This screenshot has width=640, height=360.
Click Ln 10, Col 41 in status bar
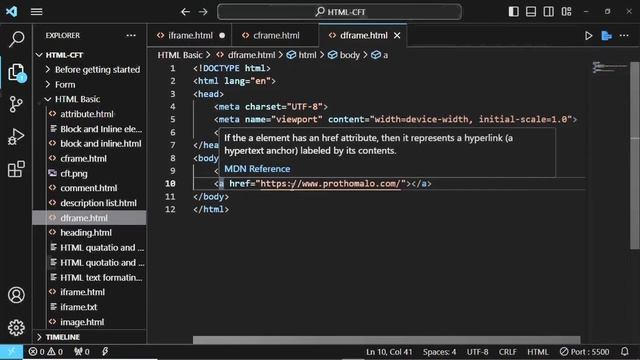click(x=389, y=352)
